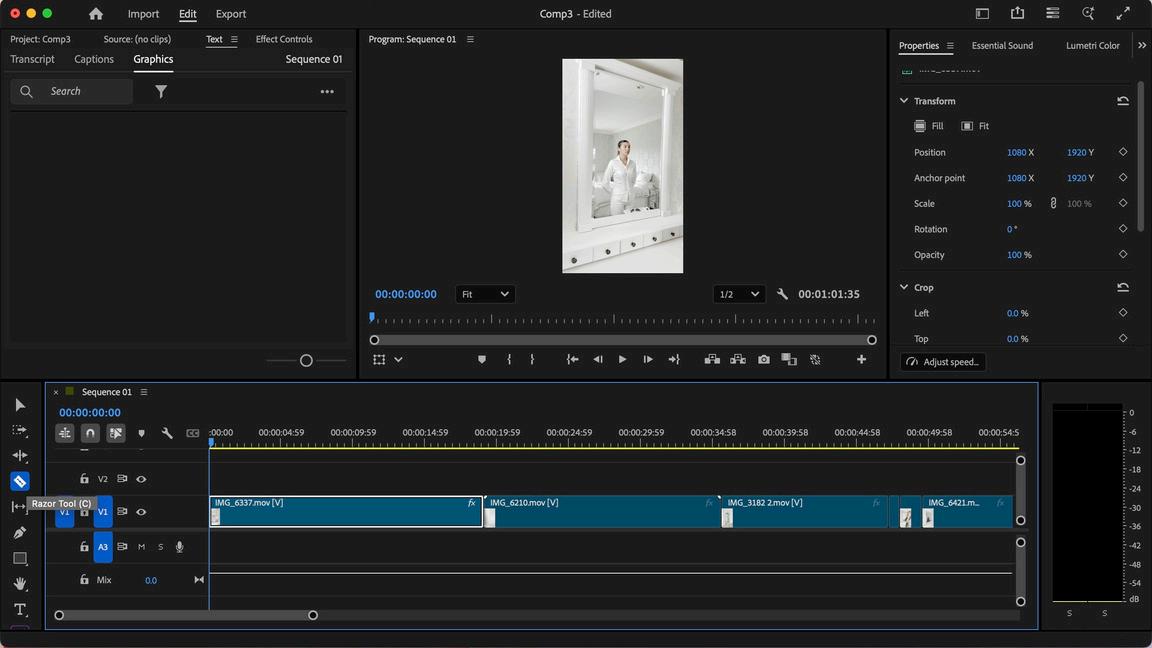1152x648 pixels.
Task: Open program monitor settings wrench
Action: (x=782, y=294)
